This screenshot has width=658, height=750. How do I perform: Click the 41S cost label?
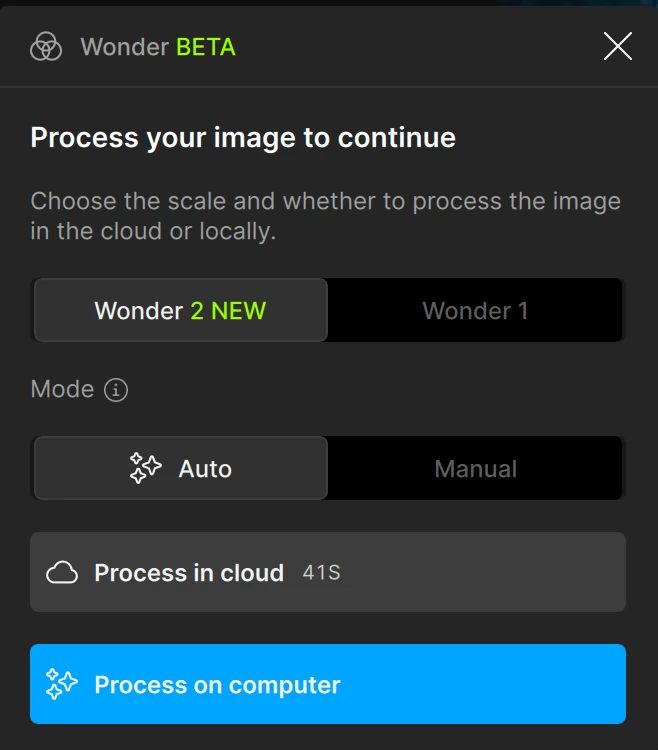pyautogui.click(x=321, y=574)
